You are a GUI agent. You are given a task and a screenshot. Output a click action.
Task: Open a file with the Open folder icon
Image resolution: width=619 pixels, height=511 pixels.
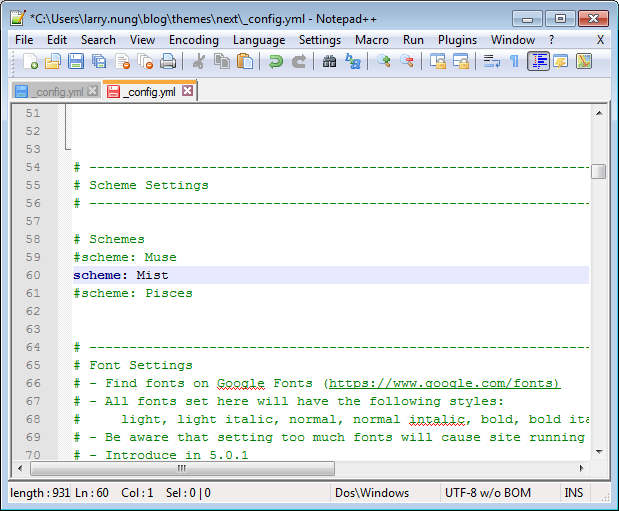[53, 62]
